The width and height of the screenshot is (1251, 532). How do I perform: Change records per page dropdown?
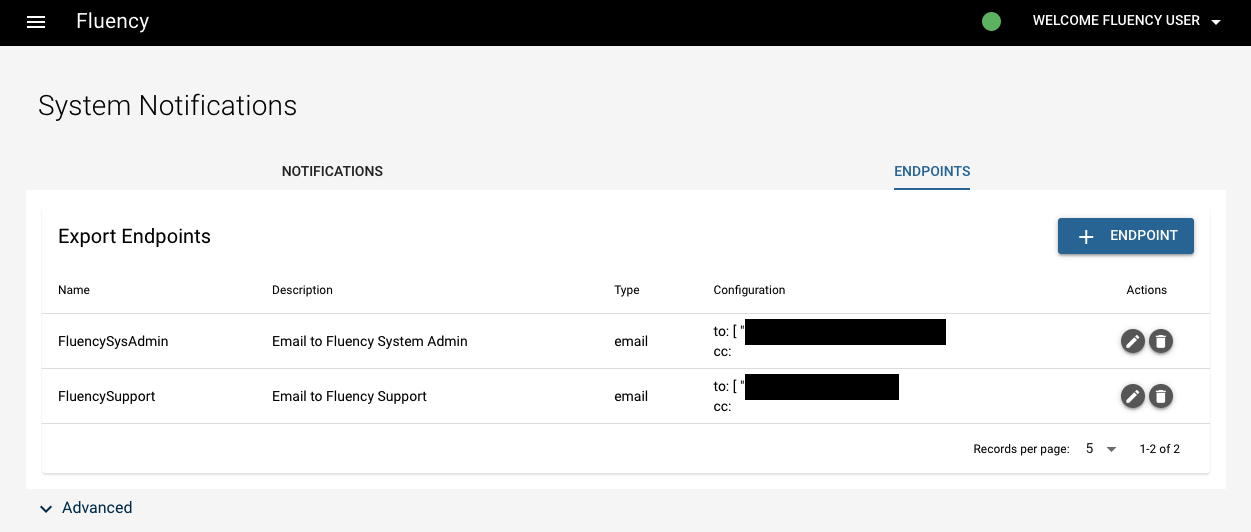point(1101,450)
